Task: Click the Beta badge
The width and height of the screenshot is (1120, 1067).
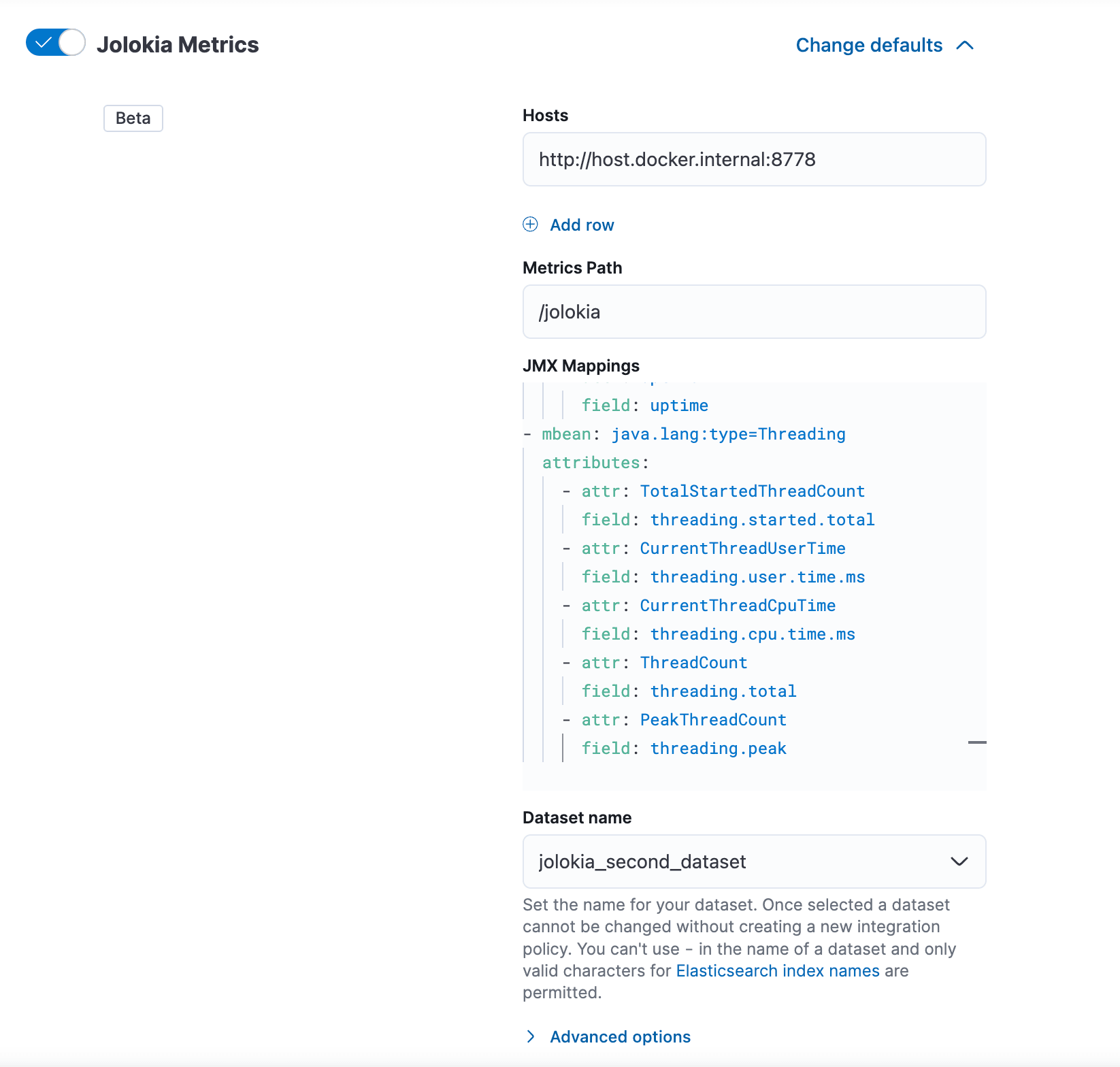Action: [x=133, y=118]
